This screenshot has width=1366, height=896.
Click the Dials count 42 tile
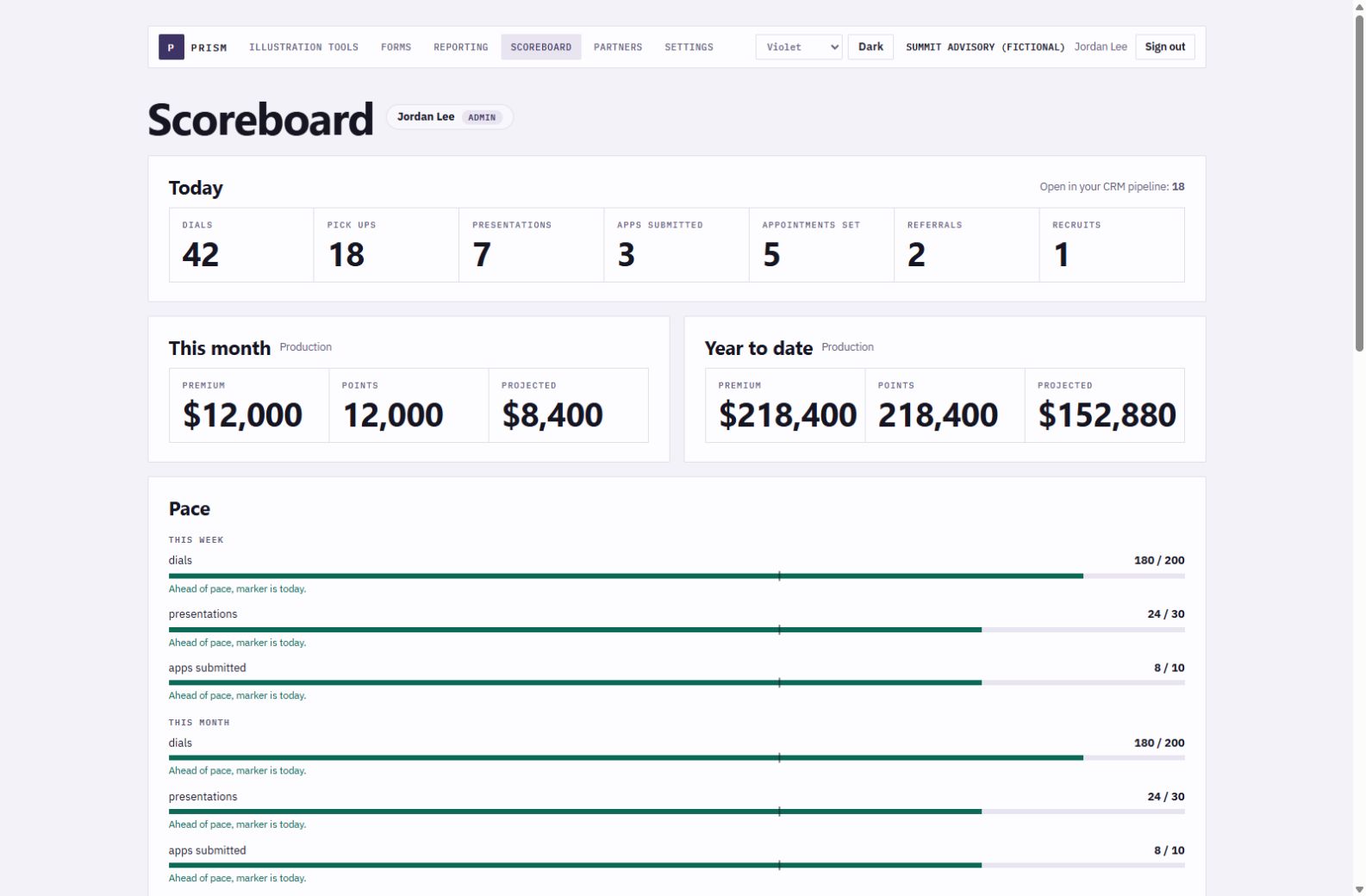[241, 245]
